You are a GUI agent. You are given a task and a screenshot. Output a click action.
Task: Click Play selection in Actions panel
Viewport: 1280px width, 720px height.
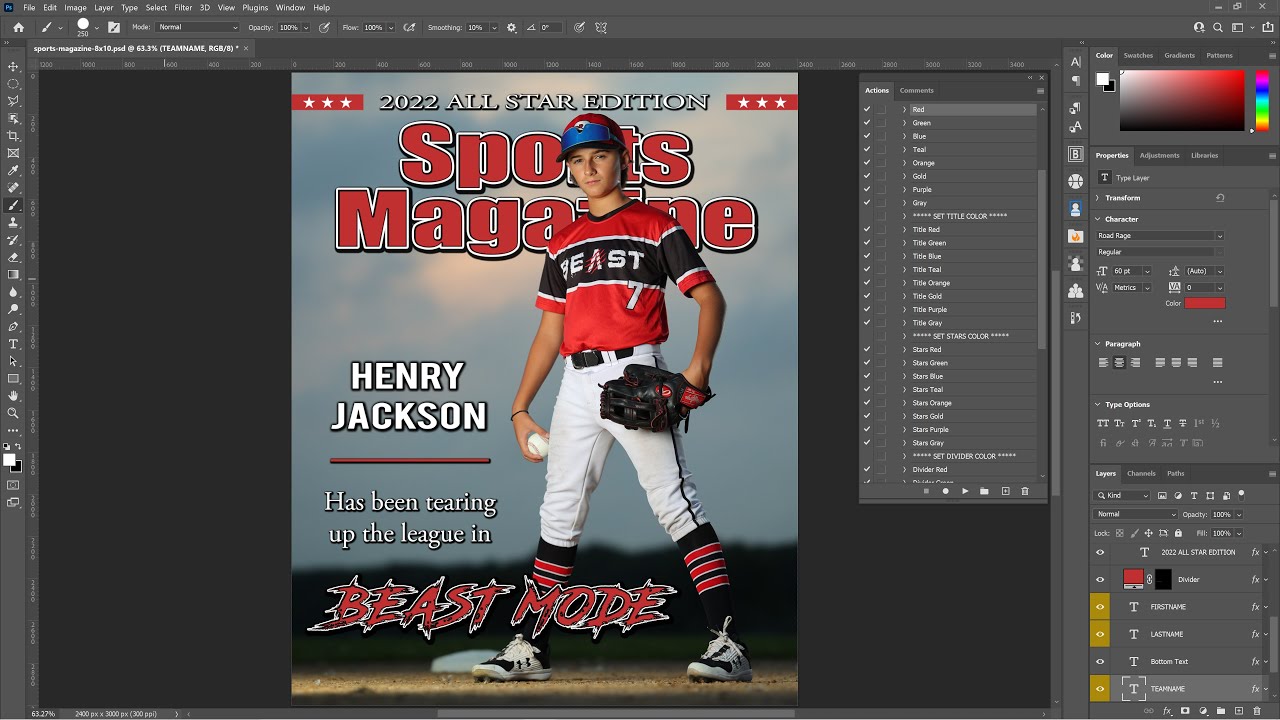pyautogui.click(x=965, y=491)
